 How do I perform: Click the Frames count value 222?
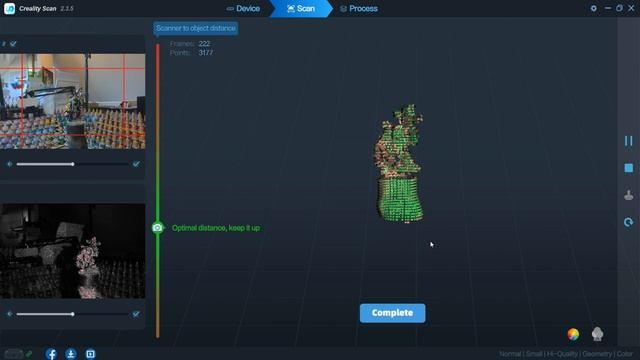click(204, 44)
